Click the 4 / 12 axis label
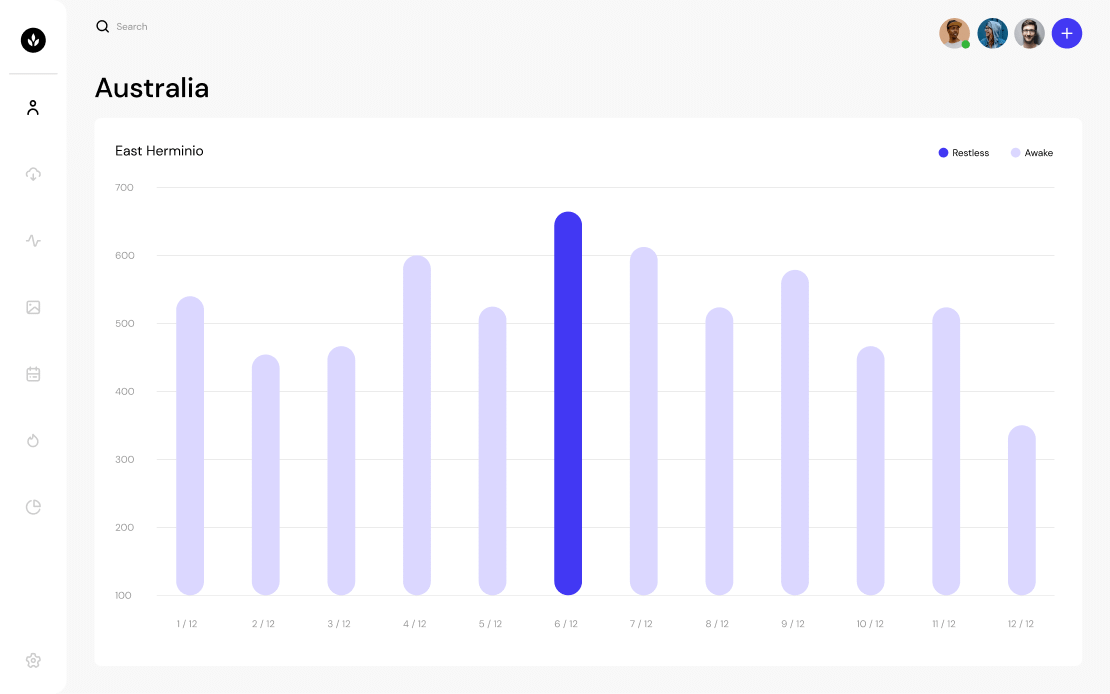Image resolution: width=1110 pixels, height=694 pixels. 415,624
